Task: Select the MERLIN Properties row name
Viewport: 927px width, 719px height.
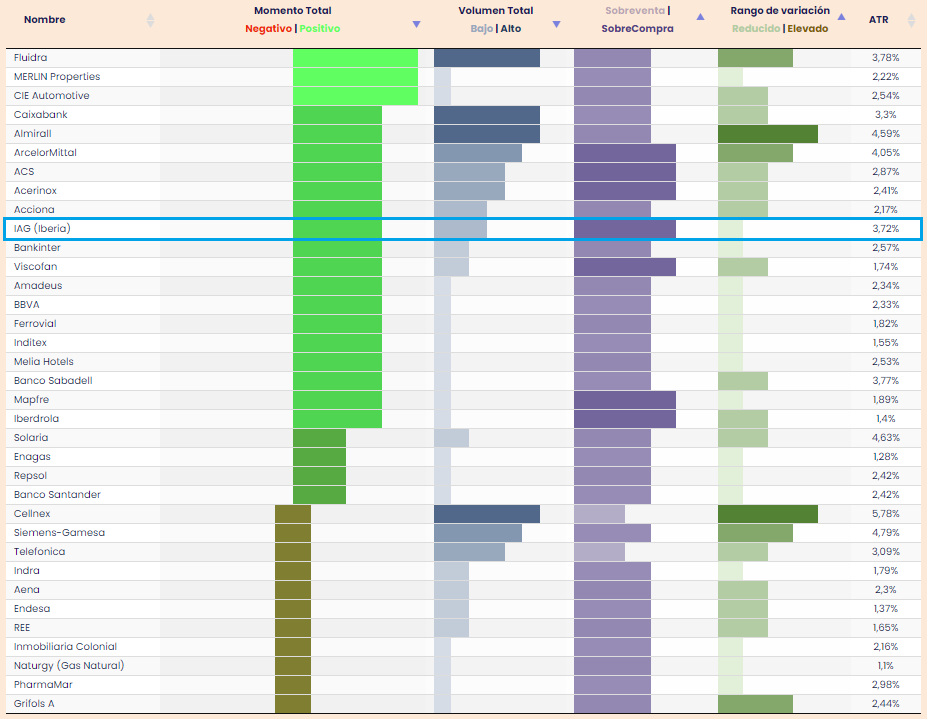Action: [57, 76]
